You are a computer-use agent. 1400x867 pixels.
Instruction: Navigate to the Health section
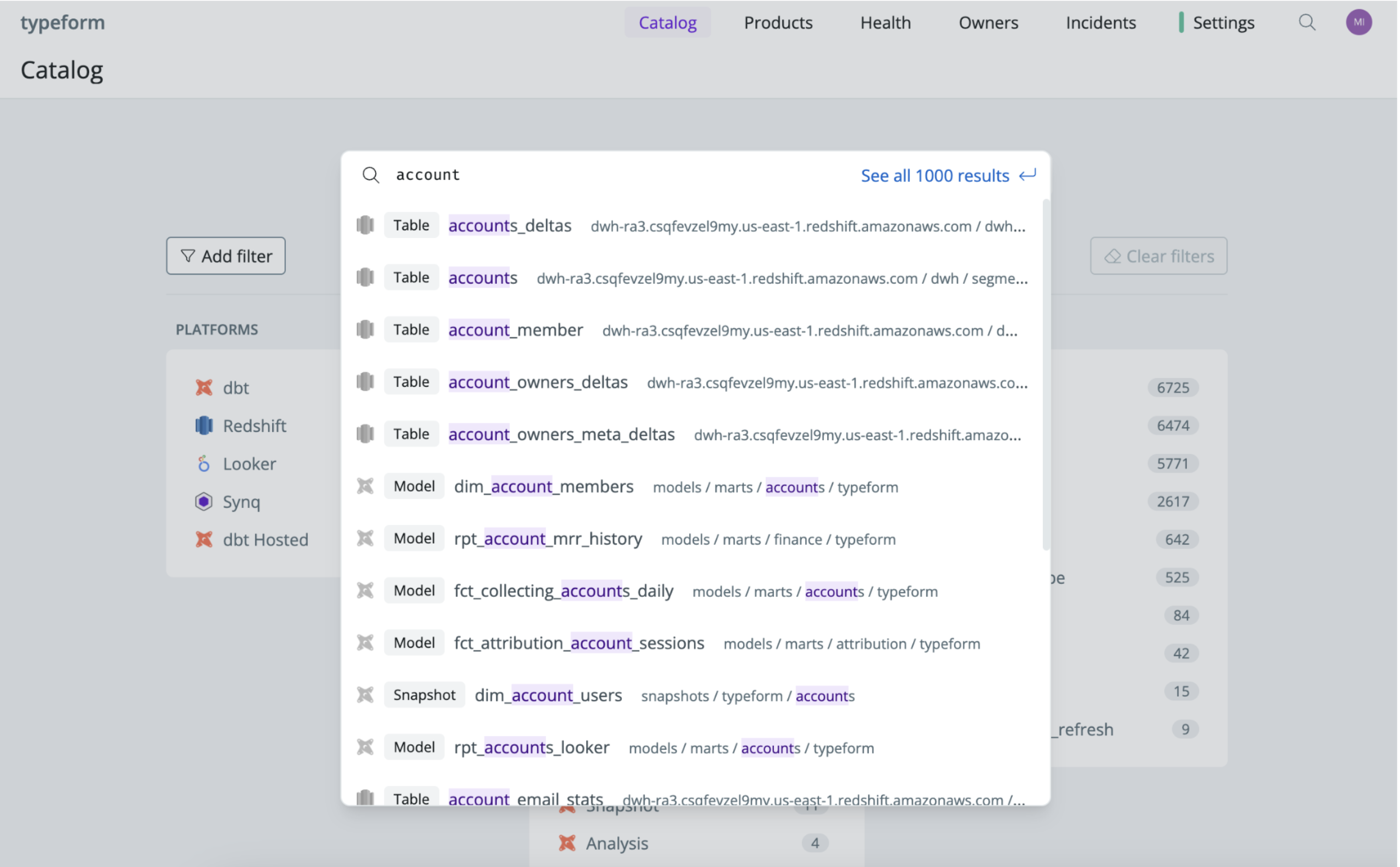pyautogui.click(x=885, y=22)
